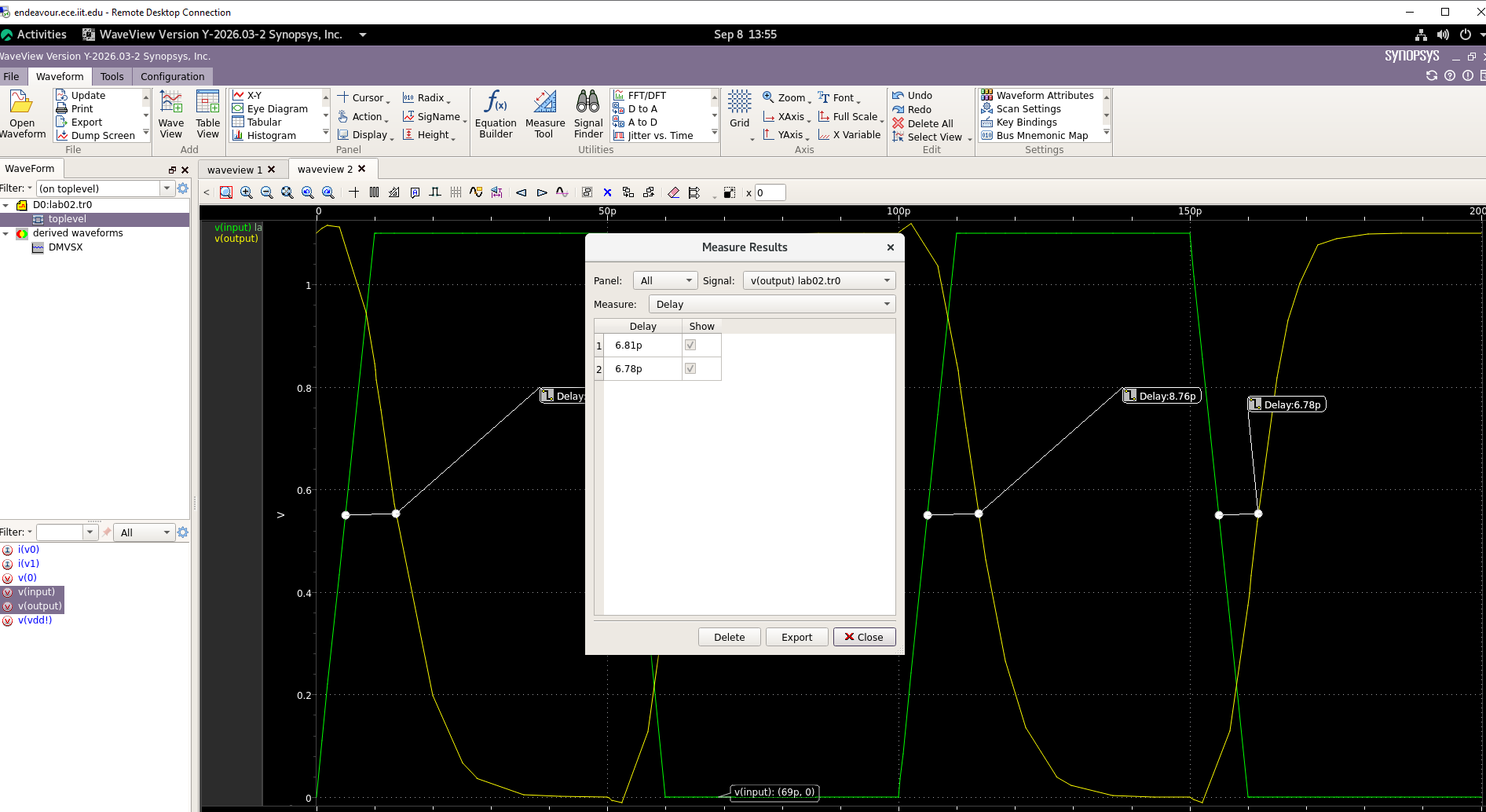Click the x value input field
This screenshot has width=1486, height=812.
(770, 192)
